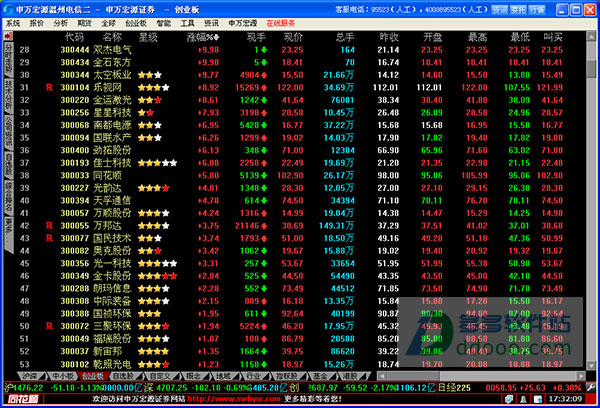Open the red 在线服务 menu
The height and width of the screenshot is (408, 600).
281,23
